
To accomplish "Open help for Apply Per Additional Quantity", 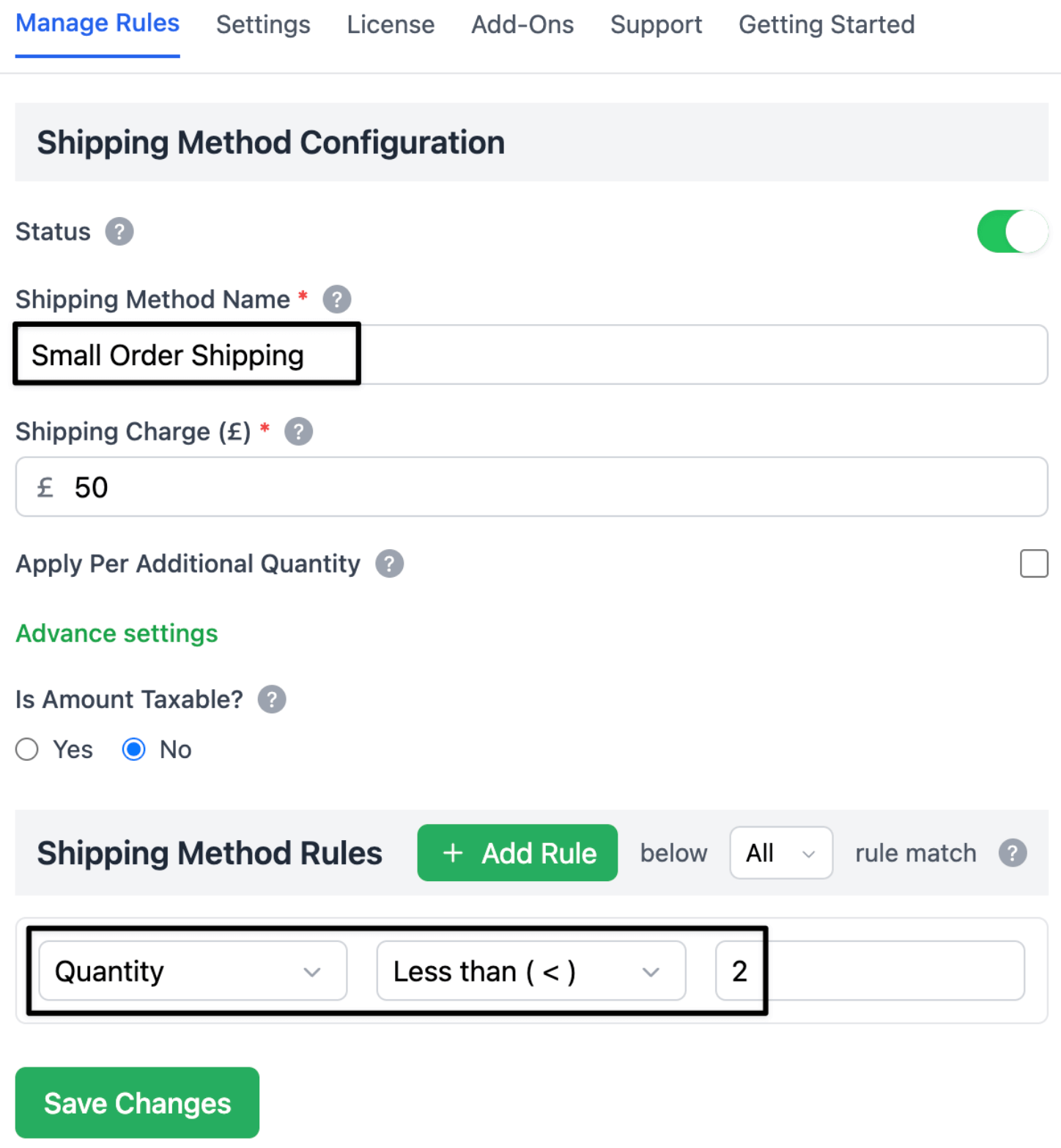I will [x=390, y=564].
